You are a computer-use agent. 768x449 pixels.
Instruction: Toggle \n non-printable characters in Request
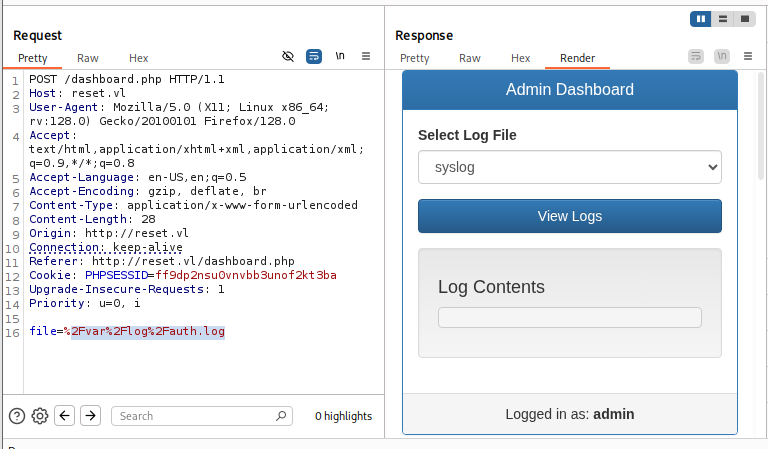(x=340, y=57)
